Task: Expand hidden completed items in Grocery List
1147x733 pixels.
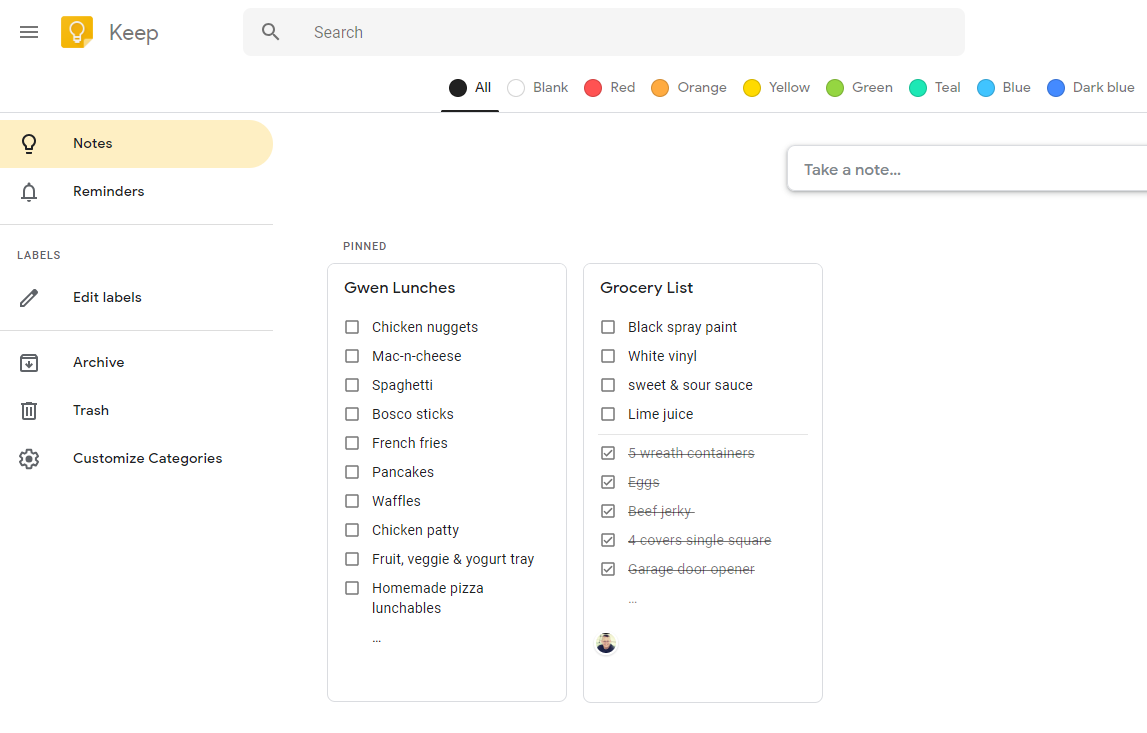Action: click(x=632, y=598)
